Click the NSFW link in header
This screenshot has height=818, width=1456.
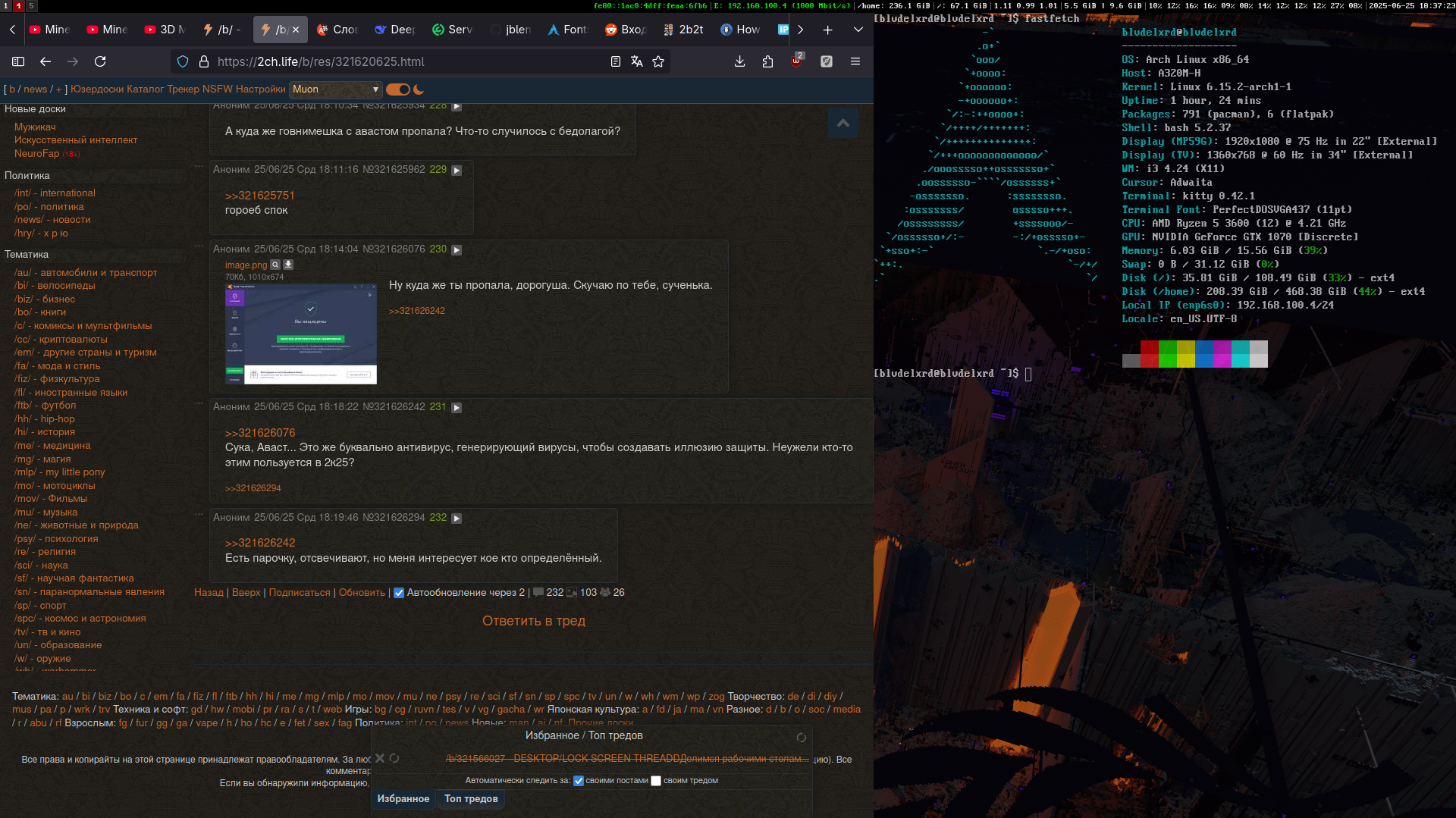click(x=217, y=89)
